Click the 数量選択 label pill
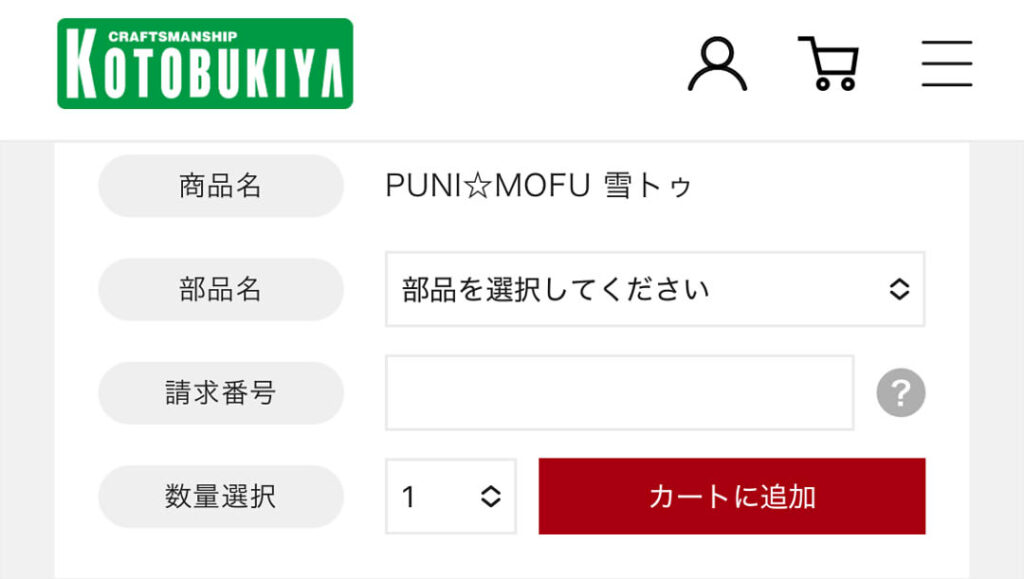1024x579 pixels. coord(220,496)
